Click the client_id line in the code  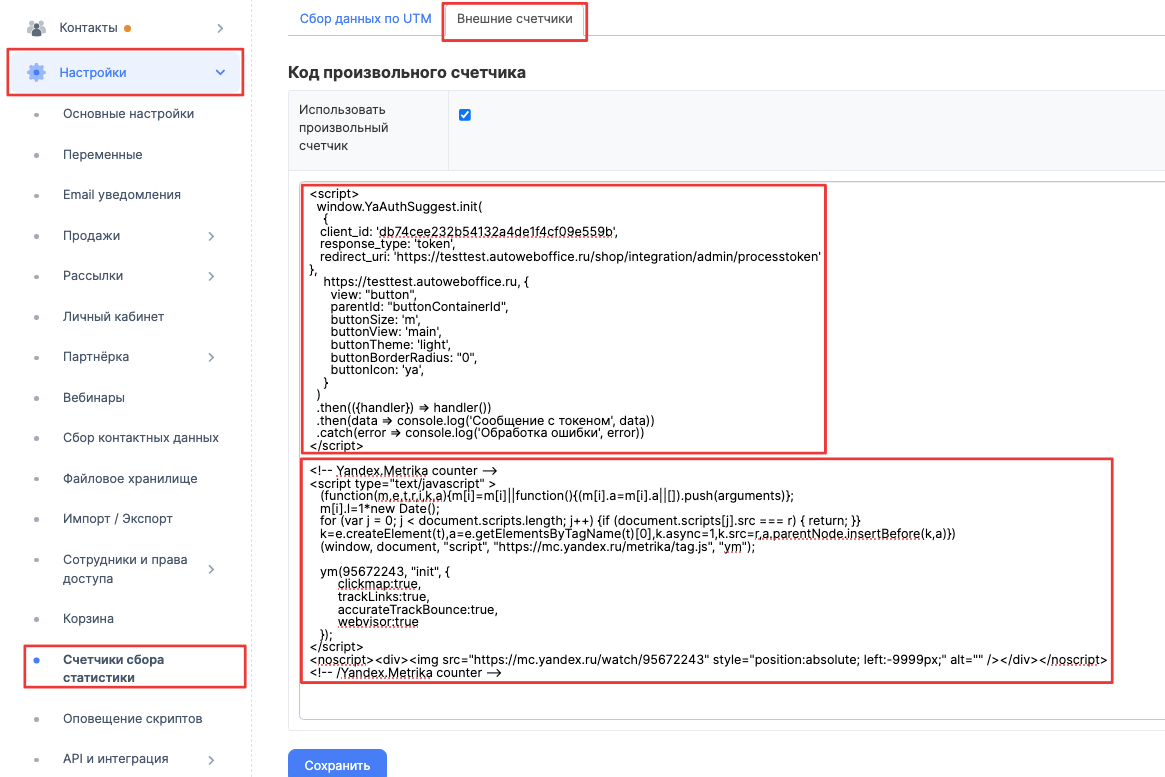[469, 232]
